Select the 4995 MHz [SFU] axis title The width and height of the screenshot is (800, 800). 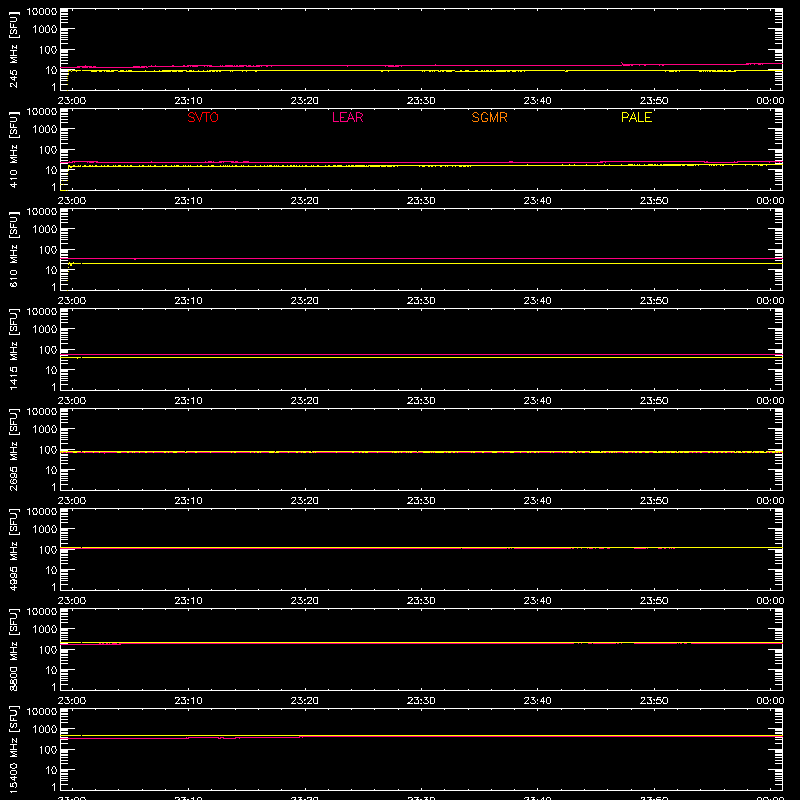(x=13, y=549)
